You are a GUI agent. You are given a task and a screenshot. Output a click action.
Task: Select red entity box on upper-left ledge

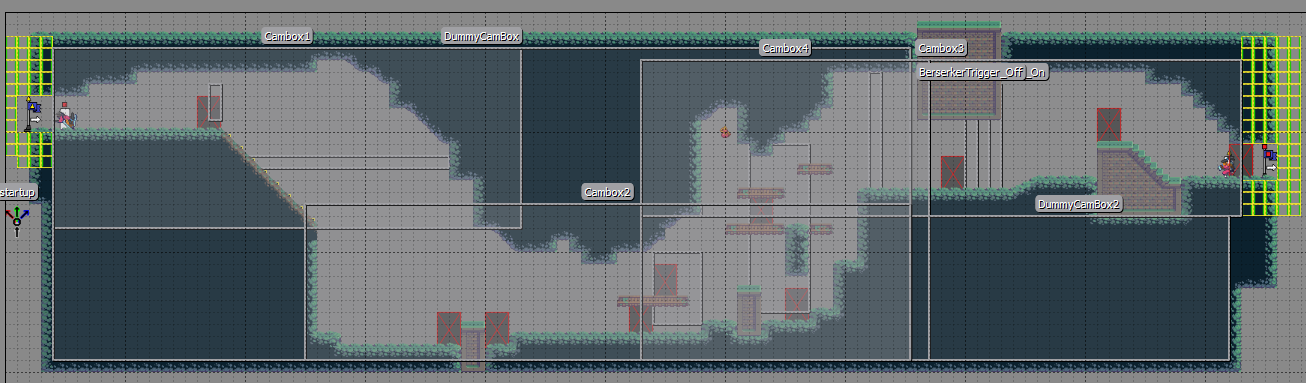[208, 111]
